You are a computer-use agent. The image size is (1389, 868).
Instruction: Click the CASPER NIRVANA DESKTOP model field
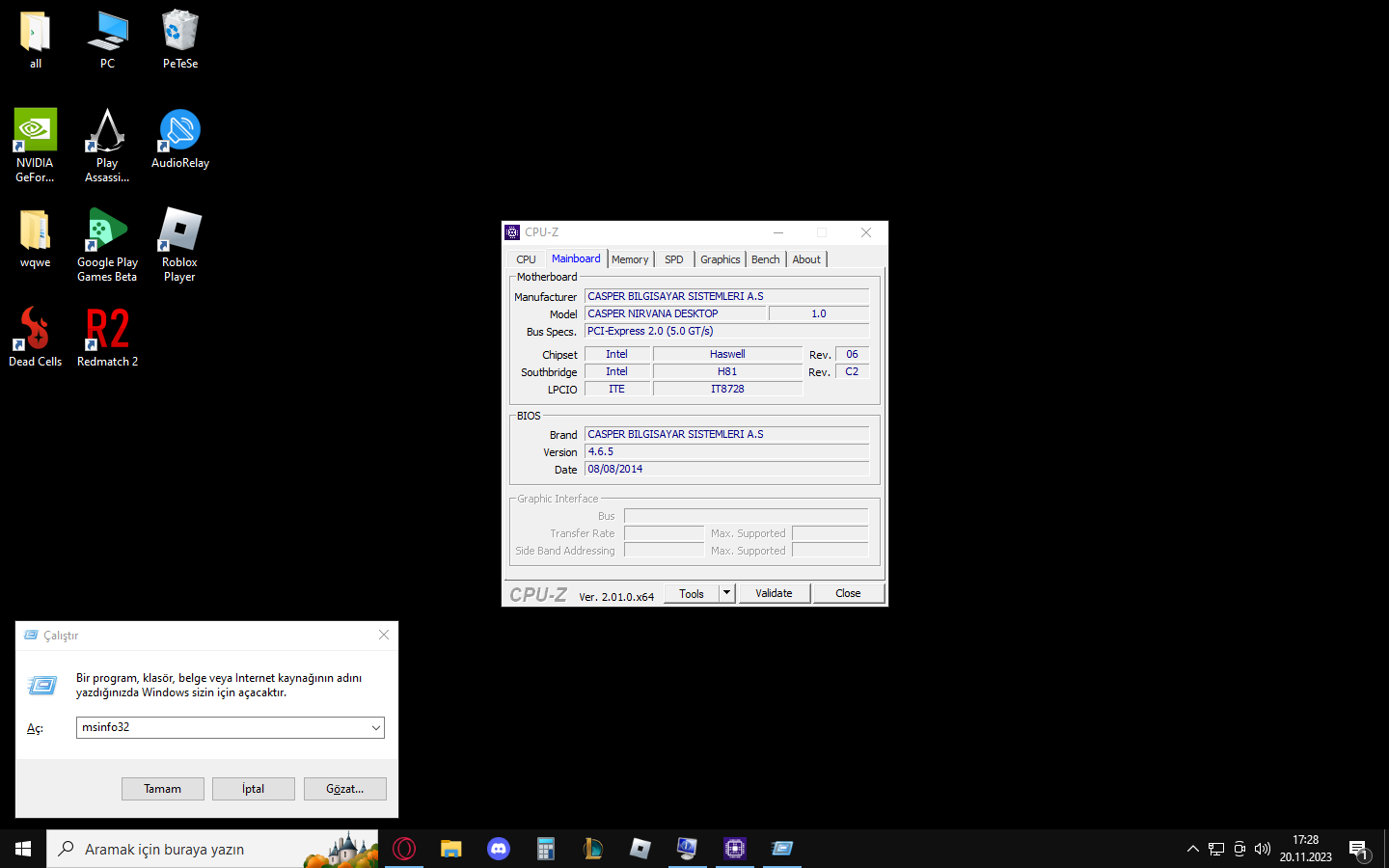(x=675, y=313)
